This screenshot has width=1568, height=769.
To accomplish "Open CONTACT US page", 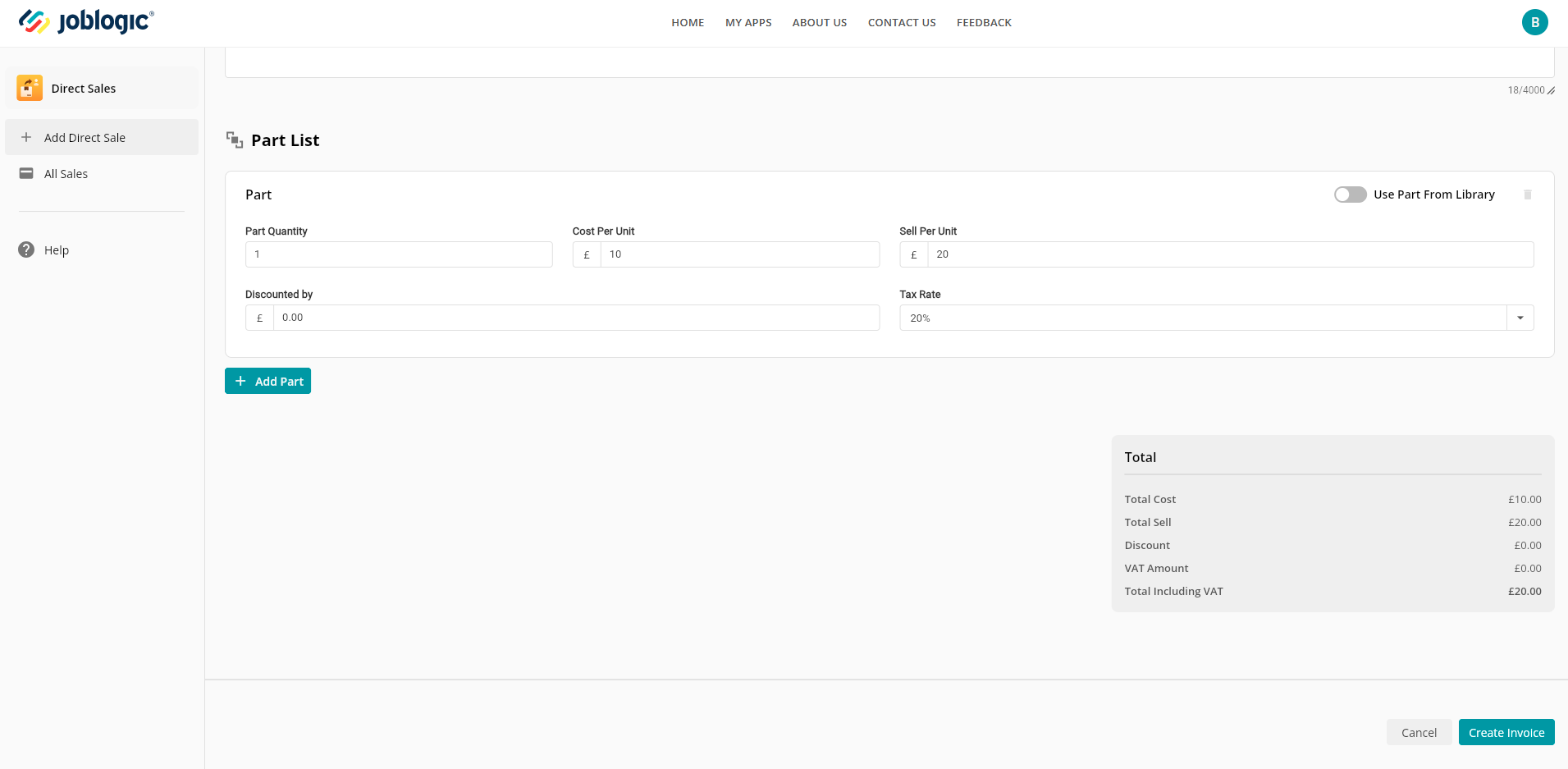I will click(902, 22).
